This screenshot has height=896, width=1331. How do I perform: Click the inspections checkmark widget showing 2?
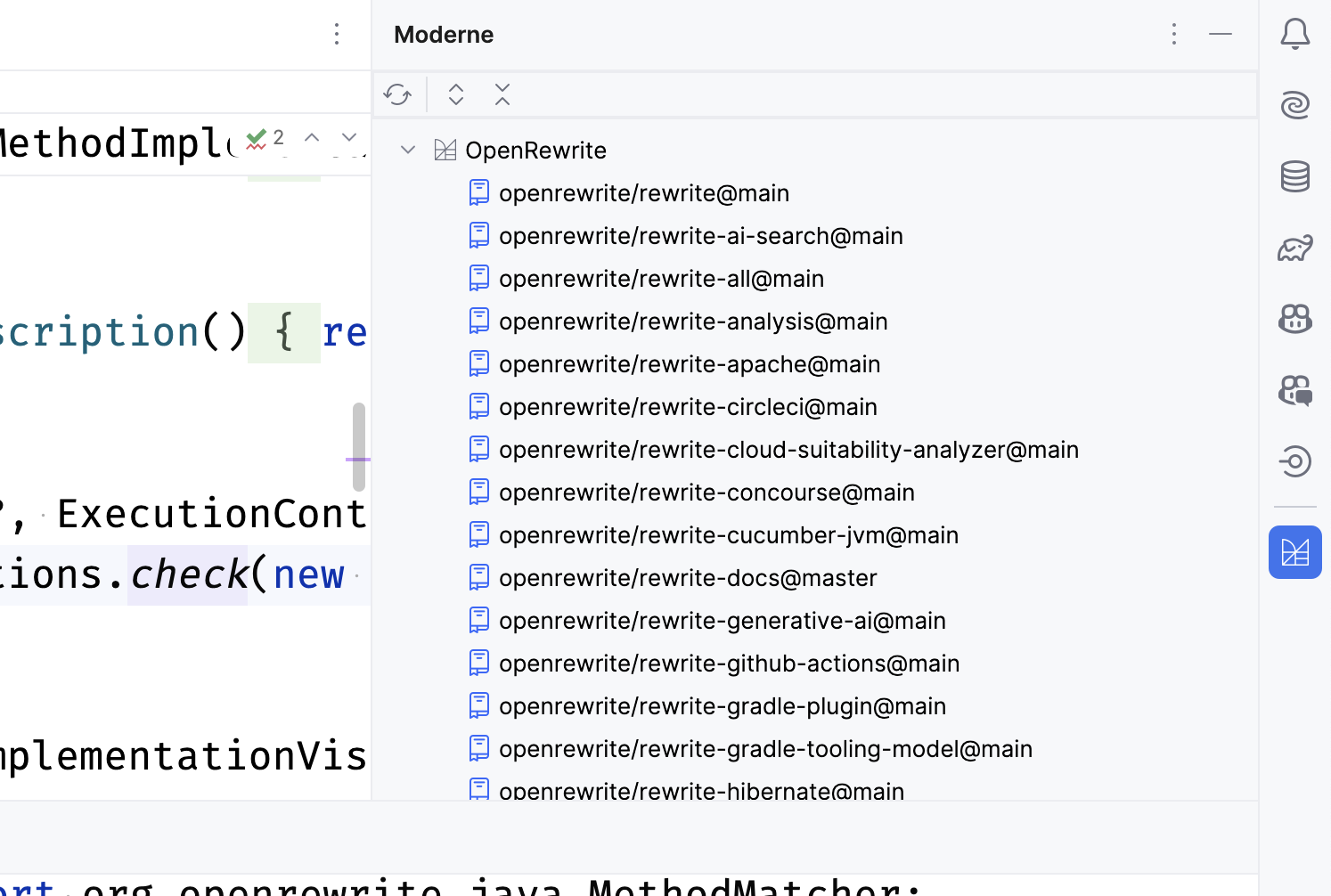[265, 138]
